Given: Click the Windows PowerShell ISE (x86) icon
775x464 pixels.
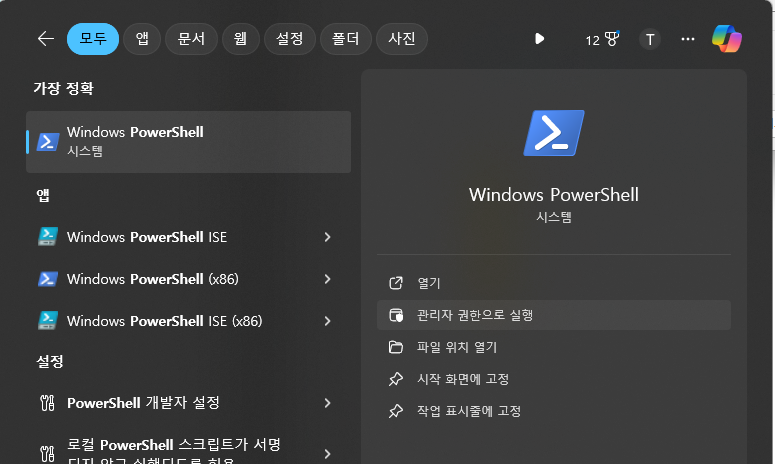Looking at the screenshot, I should (48, 321).
